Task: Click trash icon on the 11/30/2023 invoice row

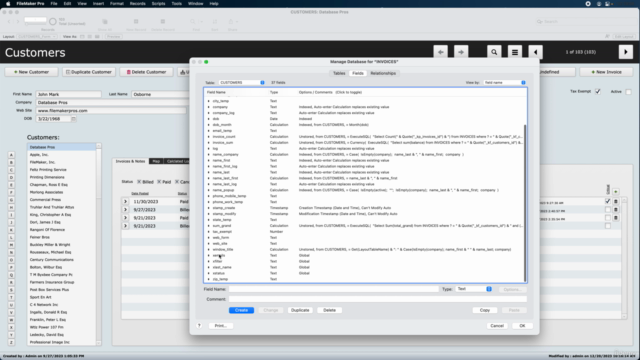Action: 616,201
